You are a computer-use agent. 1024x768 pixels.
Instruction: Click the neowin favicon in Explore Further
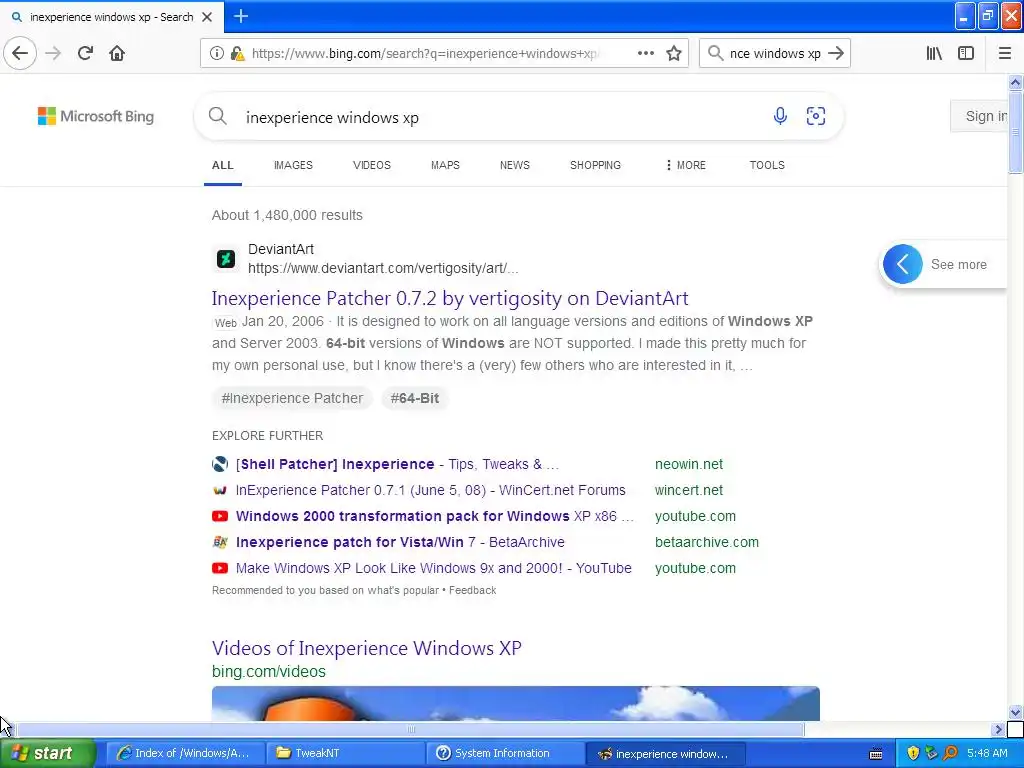pos(220,464)
